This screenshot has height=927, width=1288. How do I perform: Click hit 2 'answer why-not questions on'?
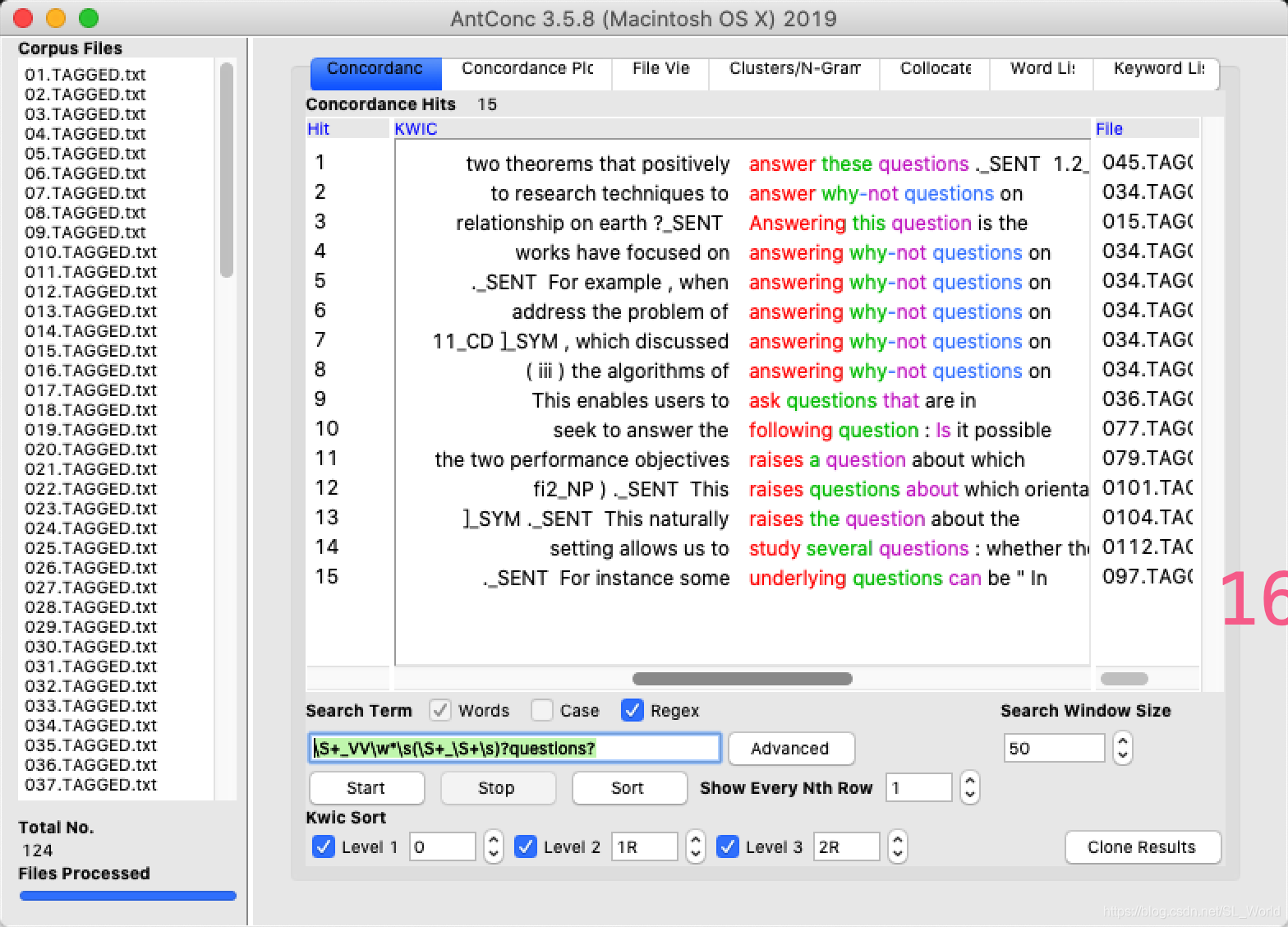(885, 194)
